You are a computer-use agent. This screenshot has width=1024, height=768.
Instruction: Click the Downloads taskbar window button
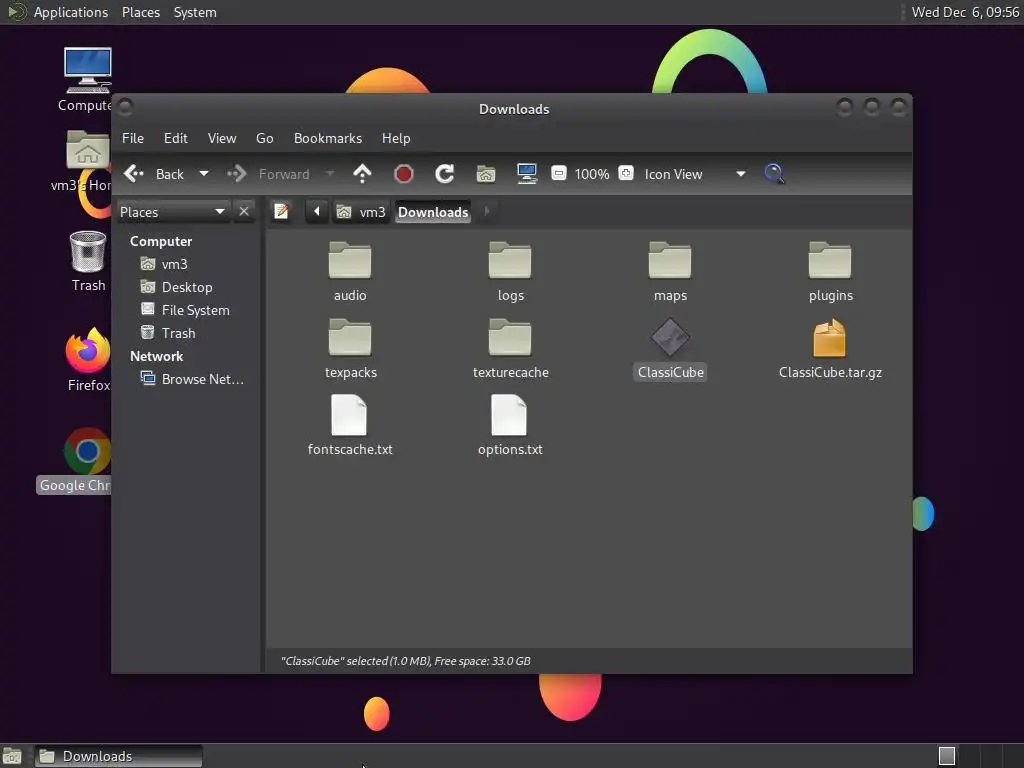118,756
